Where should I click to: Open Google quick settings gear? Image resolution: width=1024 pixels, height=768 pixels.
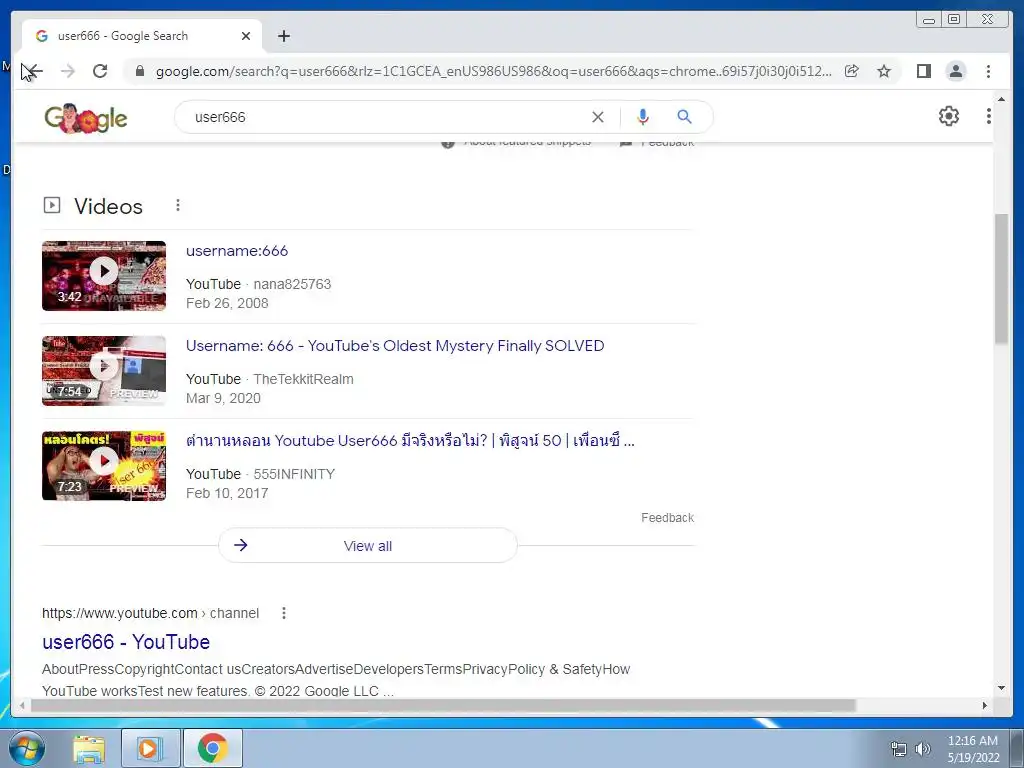click(x=948, y=116)
